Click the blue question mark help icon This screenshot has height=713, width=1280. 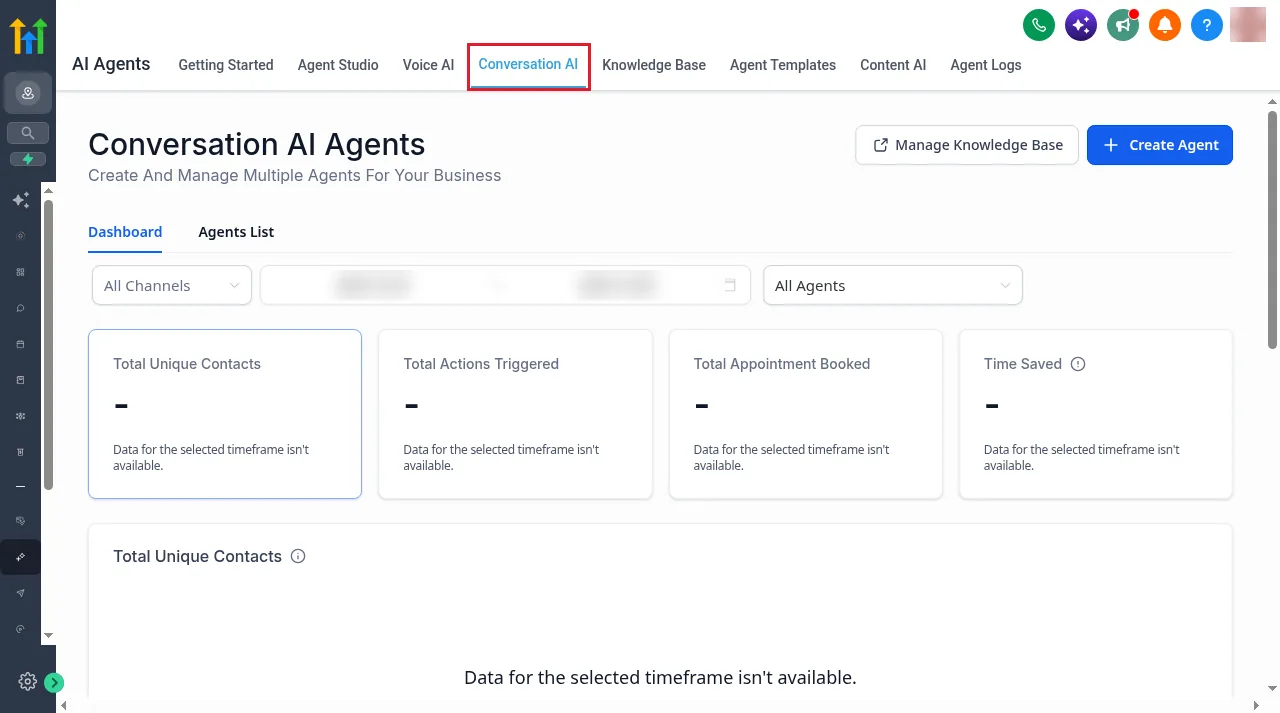coord(1207,25)
